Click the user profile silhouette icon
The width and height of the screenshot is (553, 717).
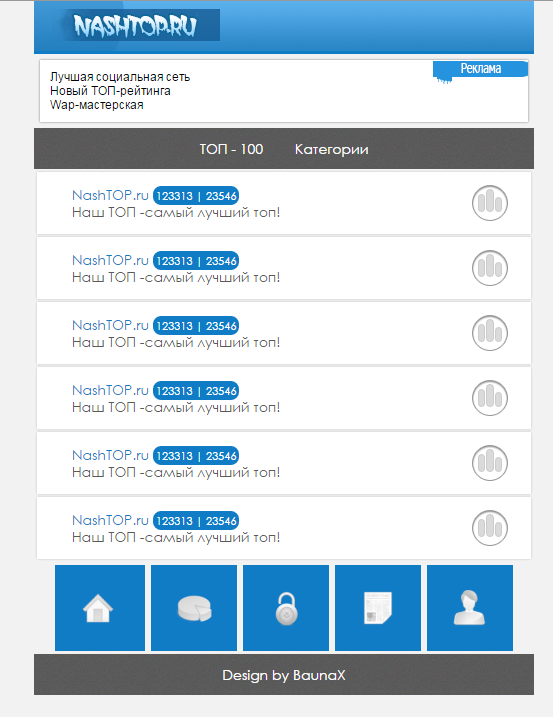pyautogui.click(x=470, y=608)
